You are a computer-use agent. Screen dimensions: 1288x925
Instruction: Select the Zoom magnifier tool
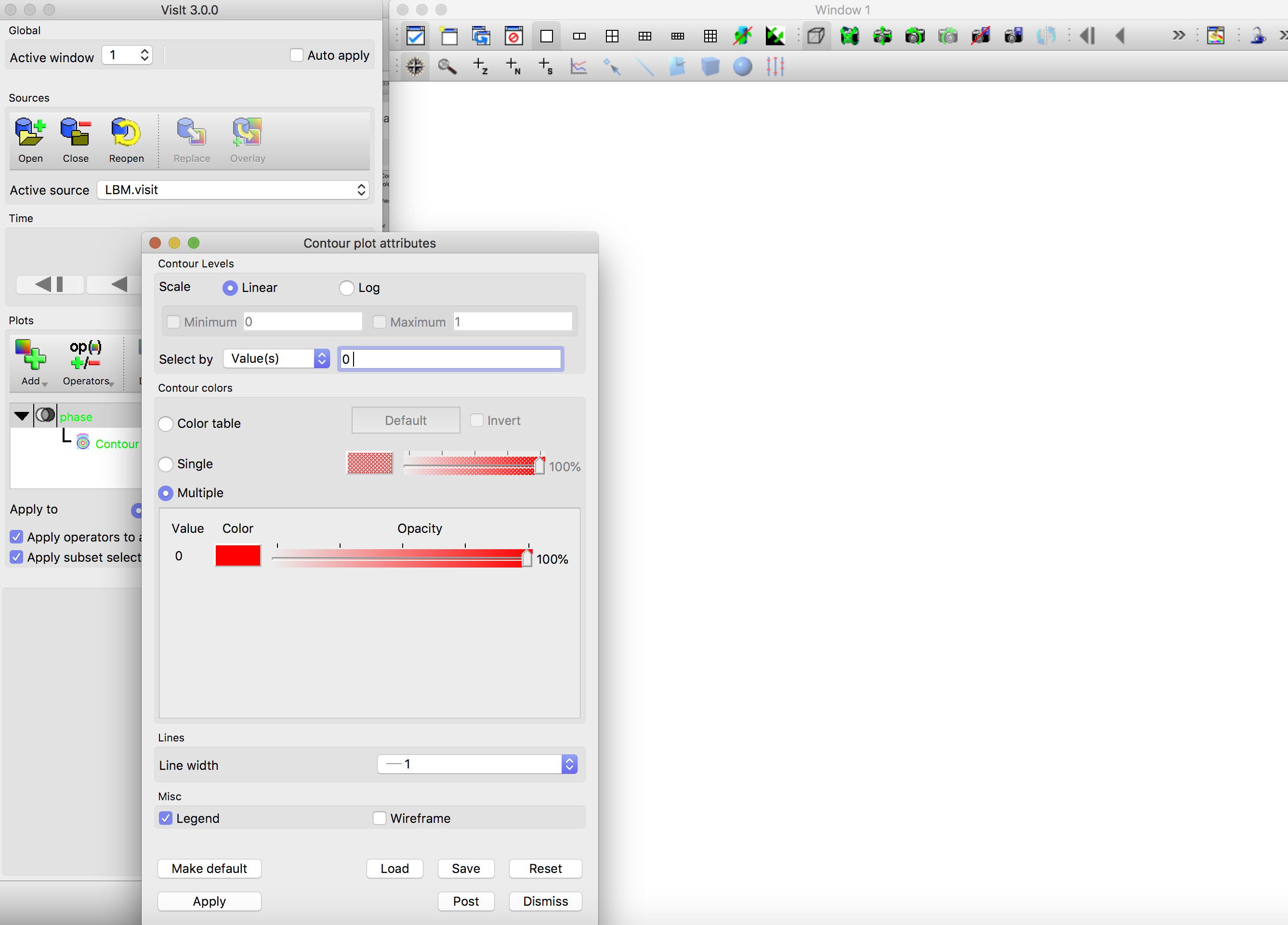coord(447,67)
